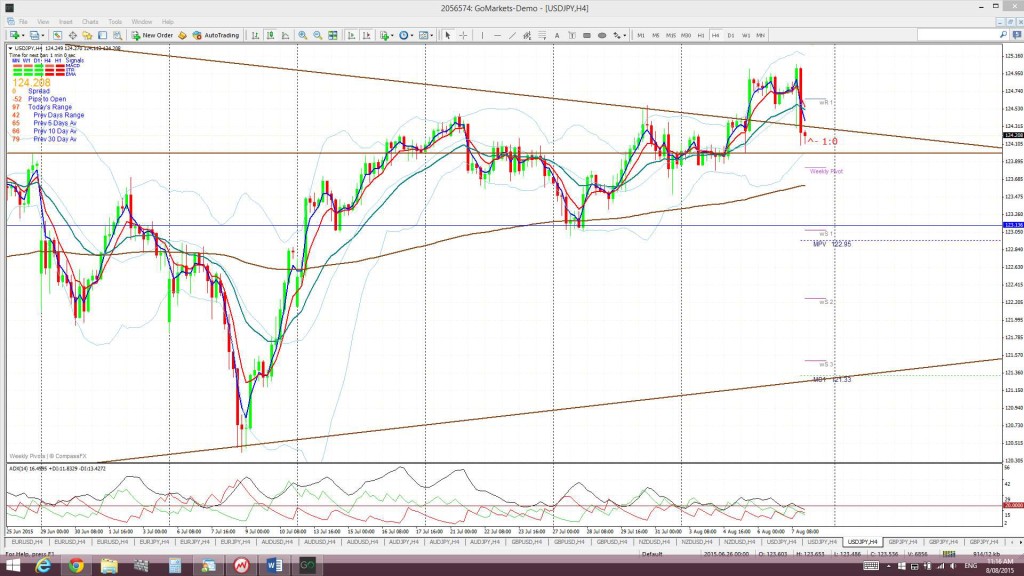Select the vertical line drawing tool
The width and height of the screenshot is (1024, 576).
483,35
